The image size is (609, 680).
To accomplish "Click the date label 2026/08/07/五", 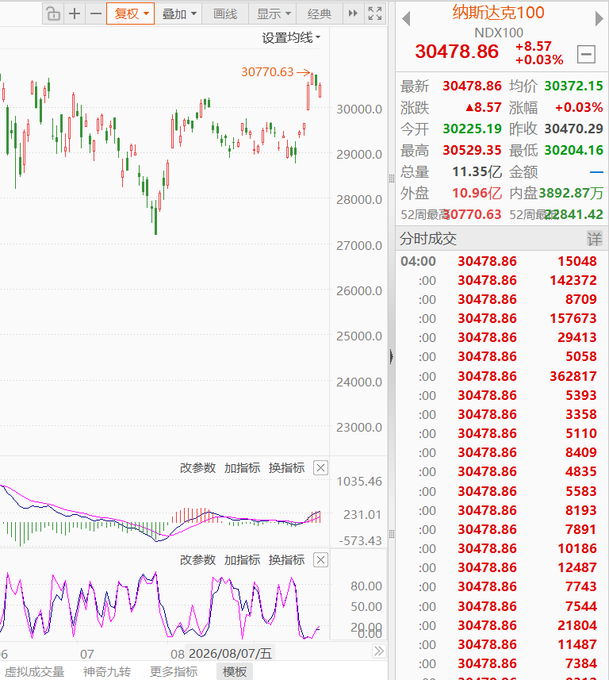I will pyautogui.click(x=230, y=654).
